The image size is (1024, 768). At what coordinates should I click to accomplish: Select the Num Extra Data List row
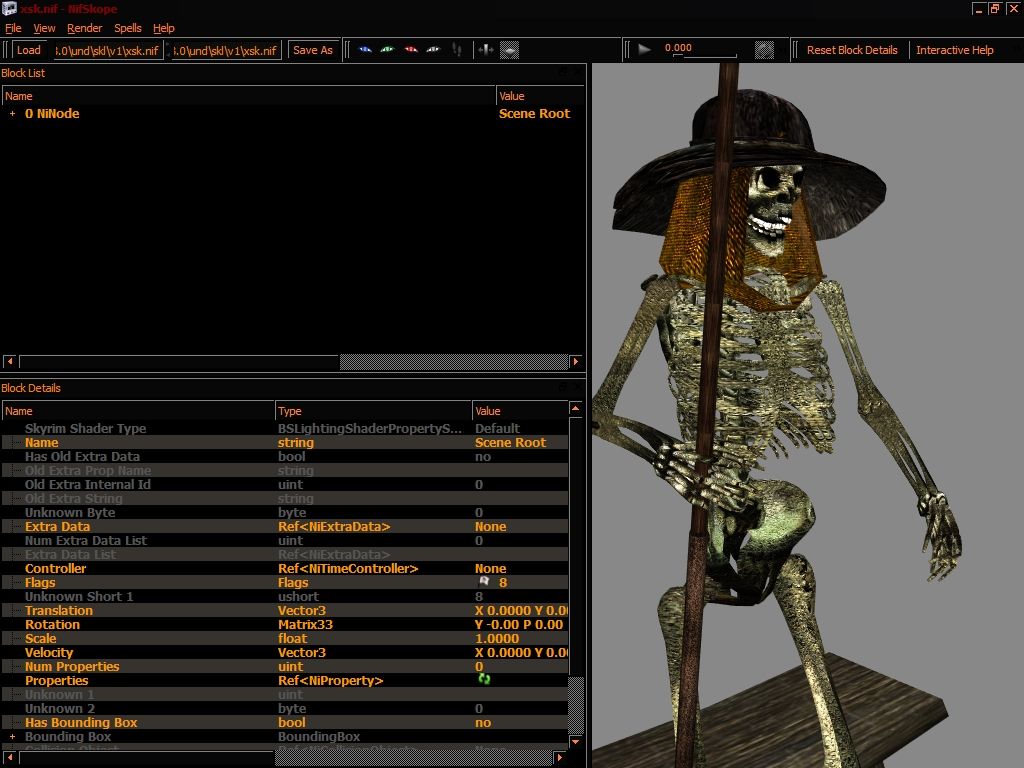pos(285,541)
